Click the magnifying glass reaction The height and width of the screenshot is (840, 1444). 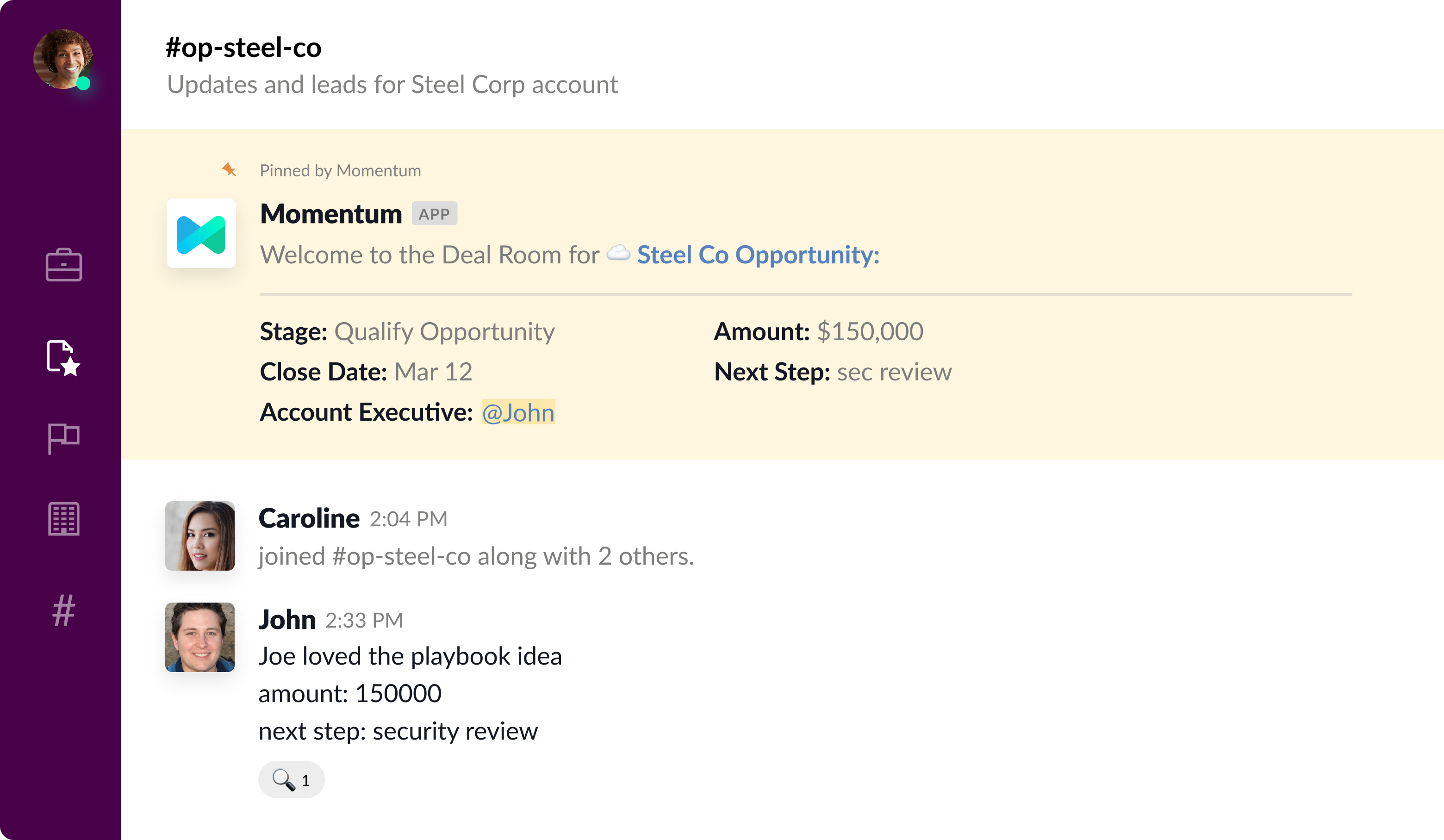[291, 779]
